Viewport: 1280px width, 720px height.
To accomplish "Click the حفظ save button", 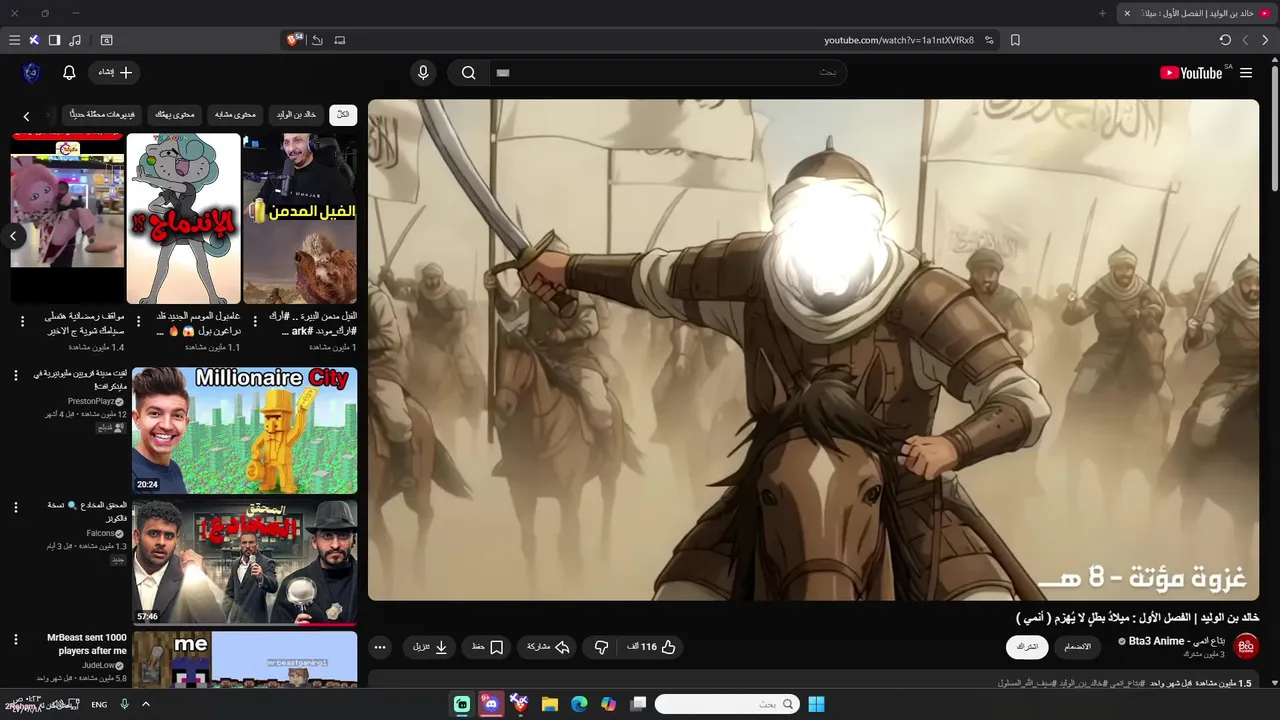I will pyautogui.click(x=488, y=647).
